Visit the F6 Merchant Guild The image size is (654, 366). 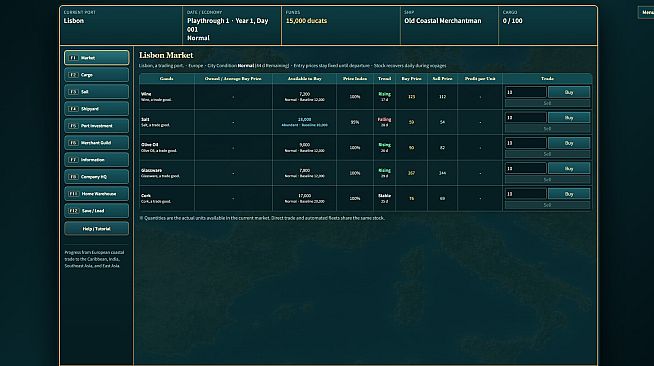(x=96, y=143)
